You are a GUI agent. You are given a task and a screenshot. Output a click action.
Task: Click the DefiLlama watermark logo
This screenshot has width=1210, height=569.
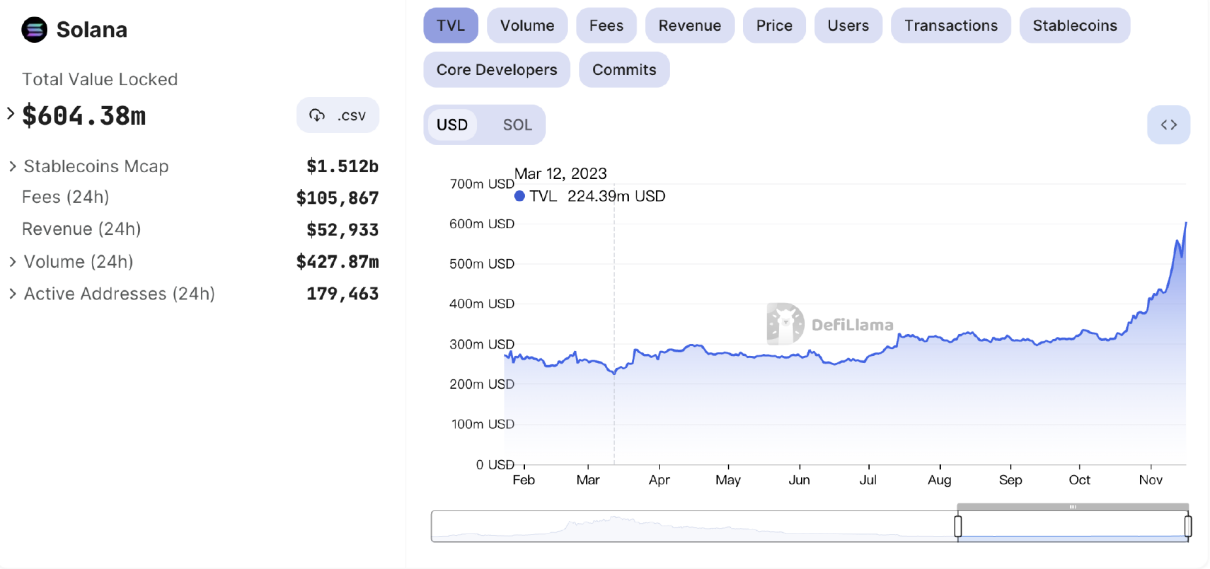click(x=786, y=324)
